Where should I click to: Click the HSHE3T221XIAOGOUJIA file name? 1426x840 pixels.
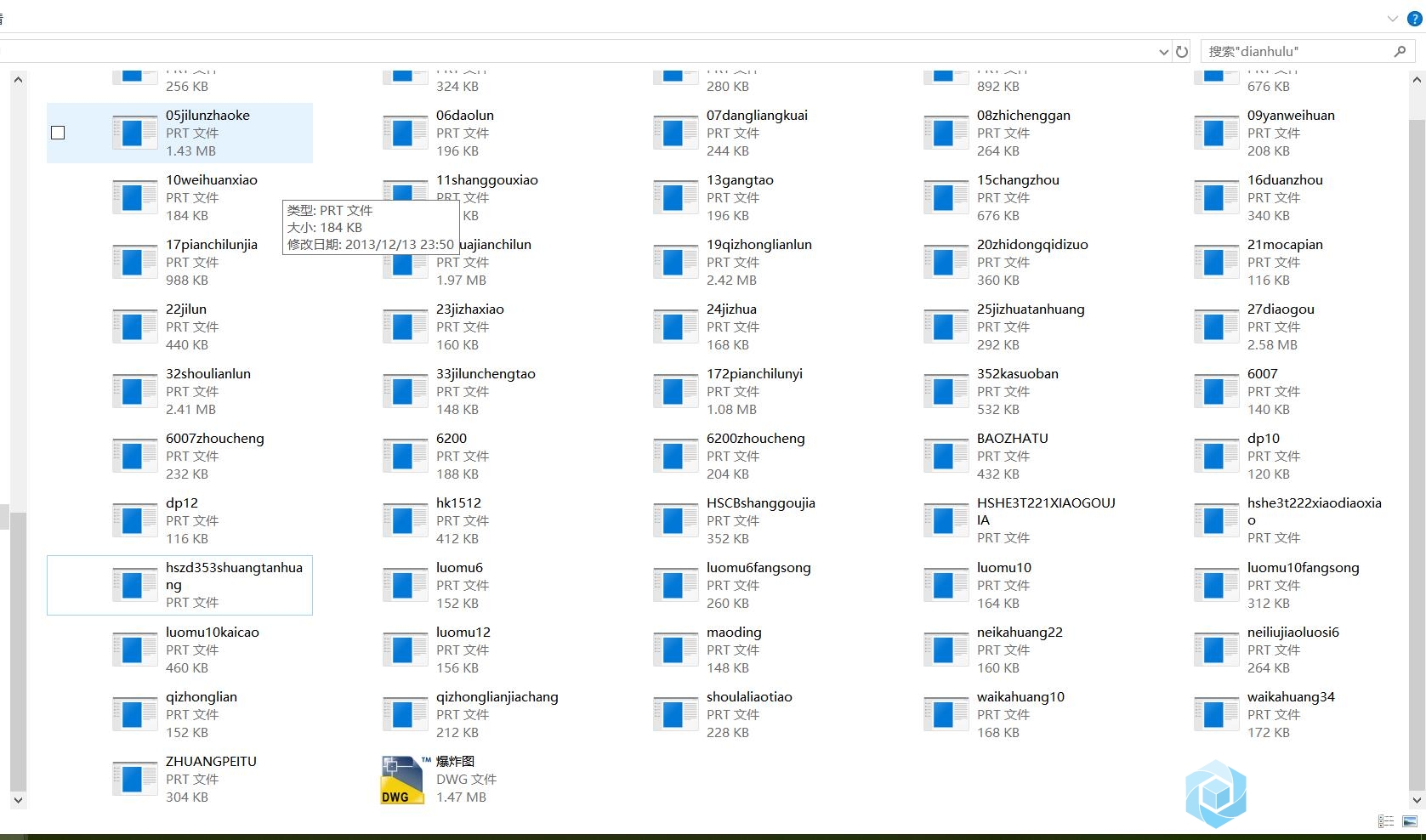1046,512
